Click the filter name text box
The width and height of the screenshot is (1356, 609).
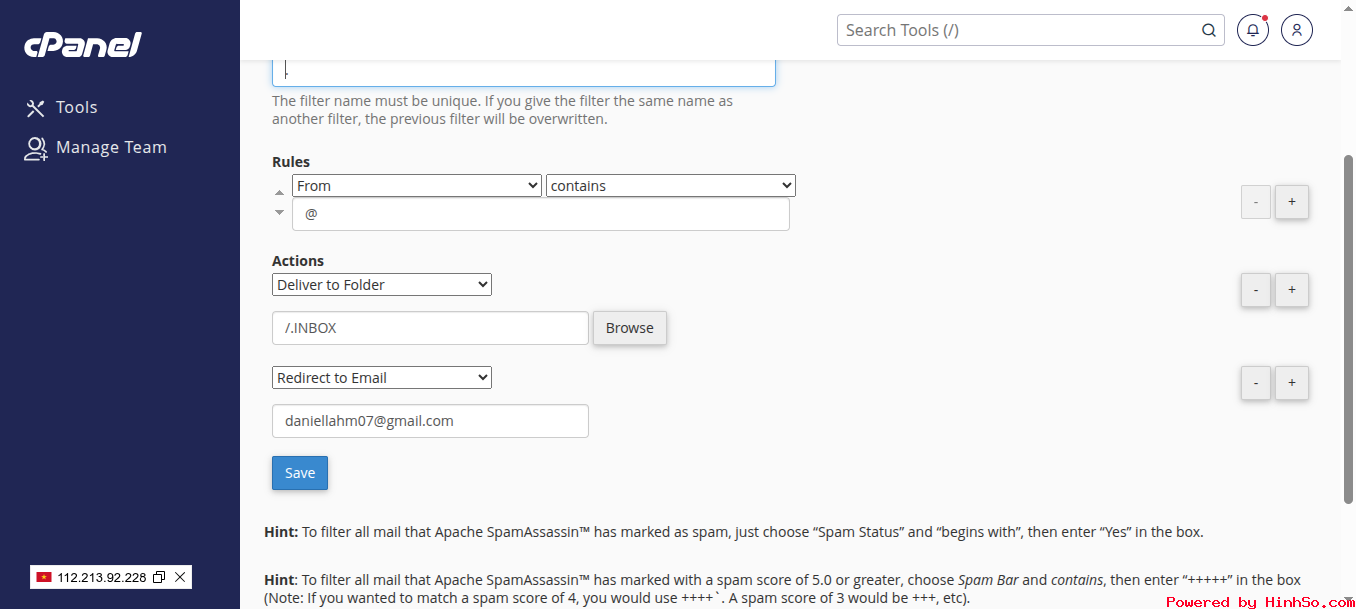[x=524, y=73]
